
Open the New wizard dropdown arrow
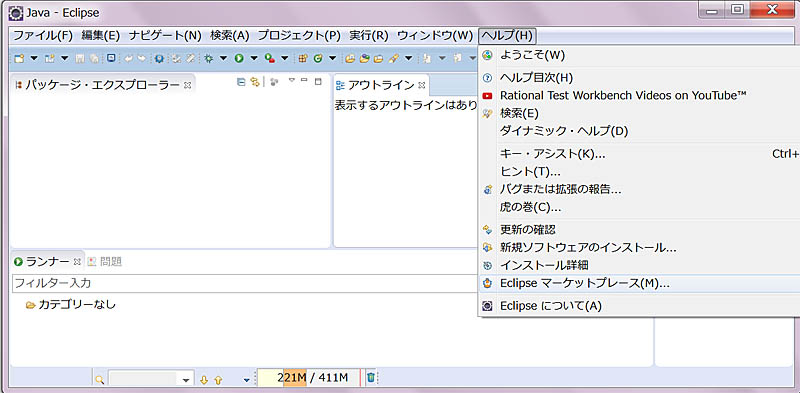pyautogui.click(x=34, y=58)
